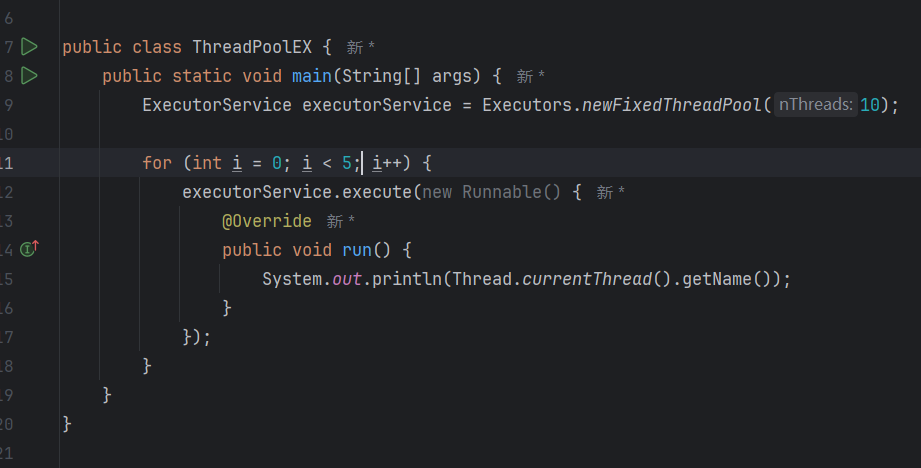Click the author hint next to main method
Screen dimensions: 921x468
pos(530,76)
